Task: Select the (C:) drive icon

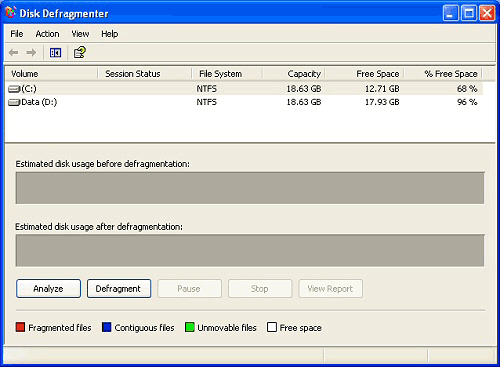Action: 14,89
